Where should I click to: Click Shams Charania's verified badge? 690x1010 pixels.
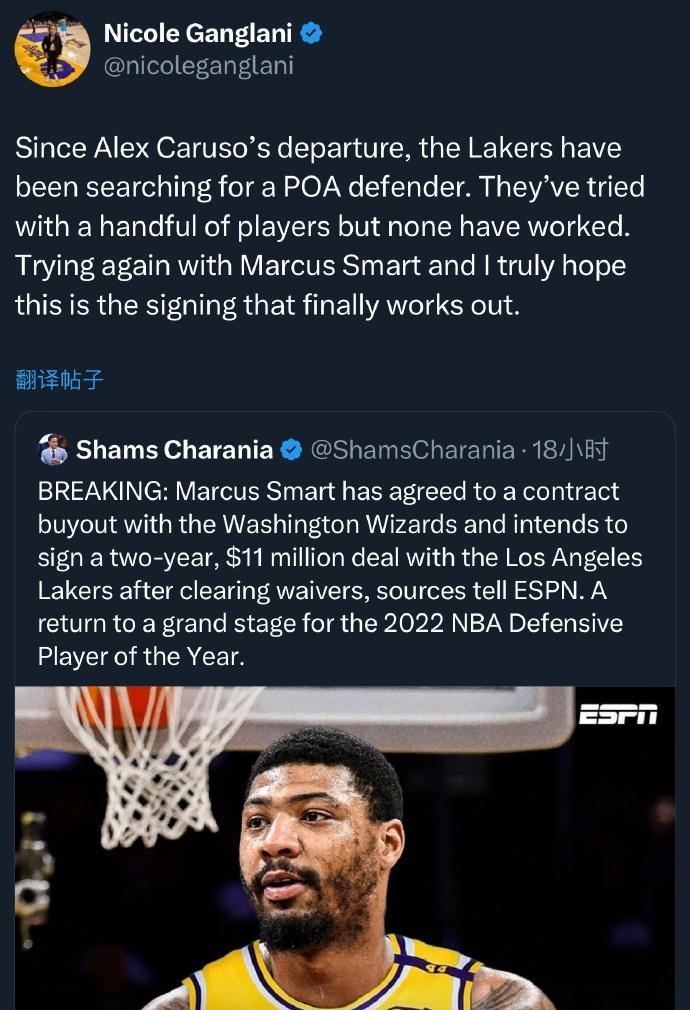[x=291, y=450]
